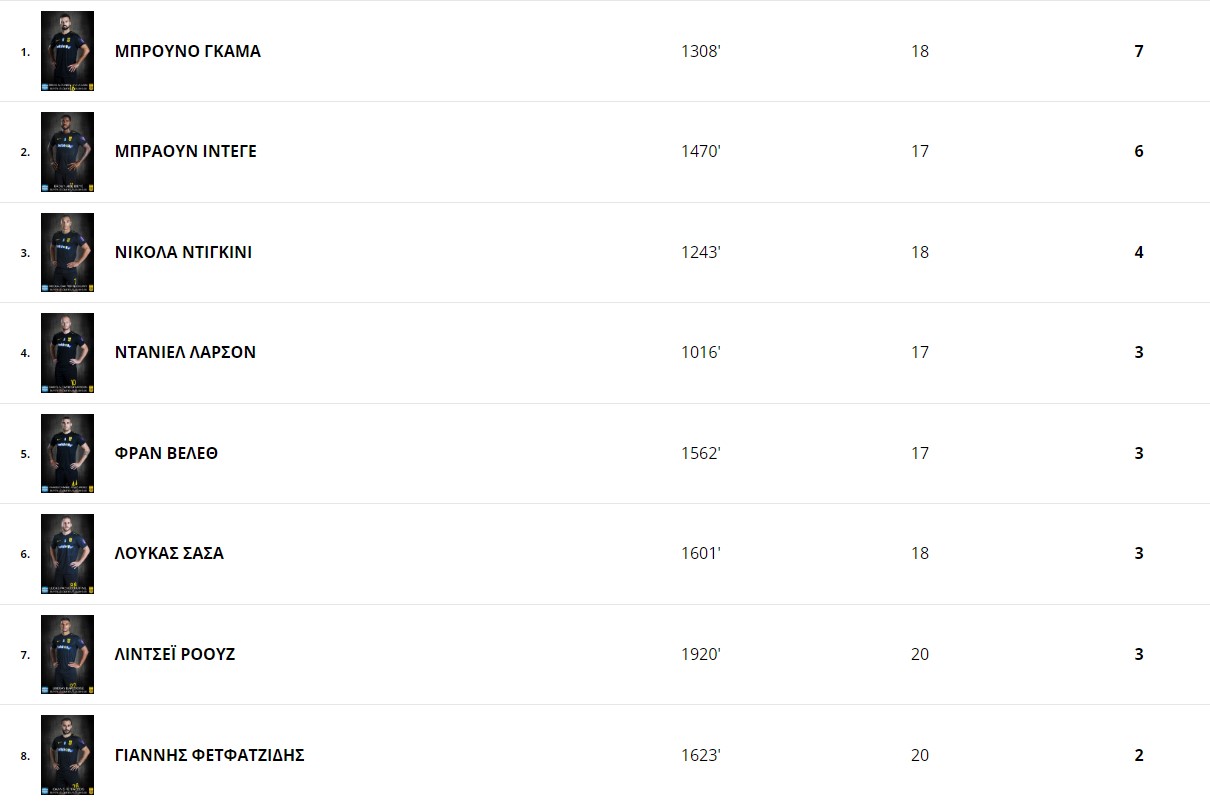Click Ντάνιελ Λάρσον player photo
Viewport: 1210px width, 805px height.
[67, 353]
